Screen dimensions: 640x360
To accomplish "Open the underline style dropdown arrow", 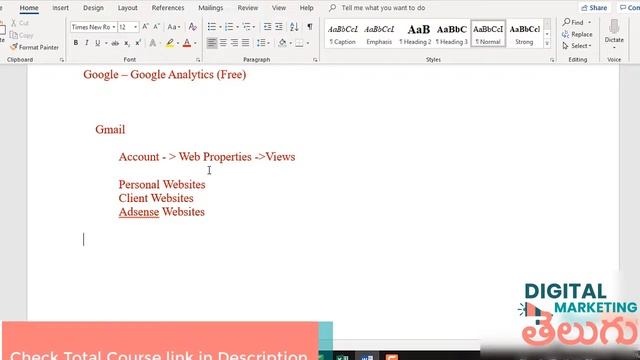I will pos(106,43).
